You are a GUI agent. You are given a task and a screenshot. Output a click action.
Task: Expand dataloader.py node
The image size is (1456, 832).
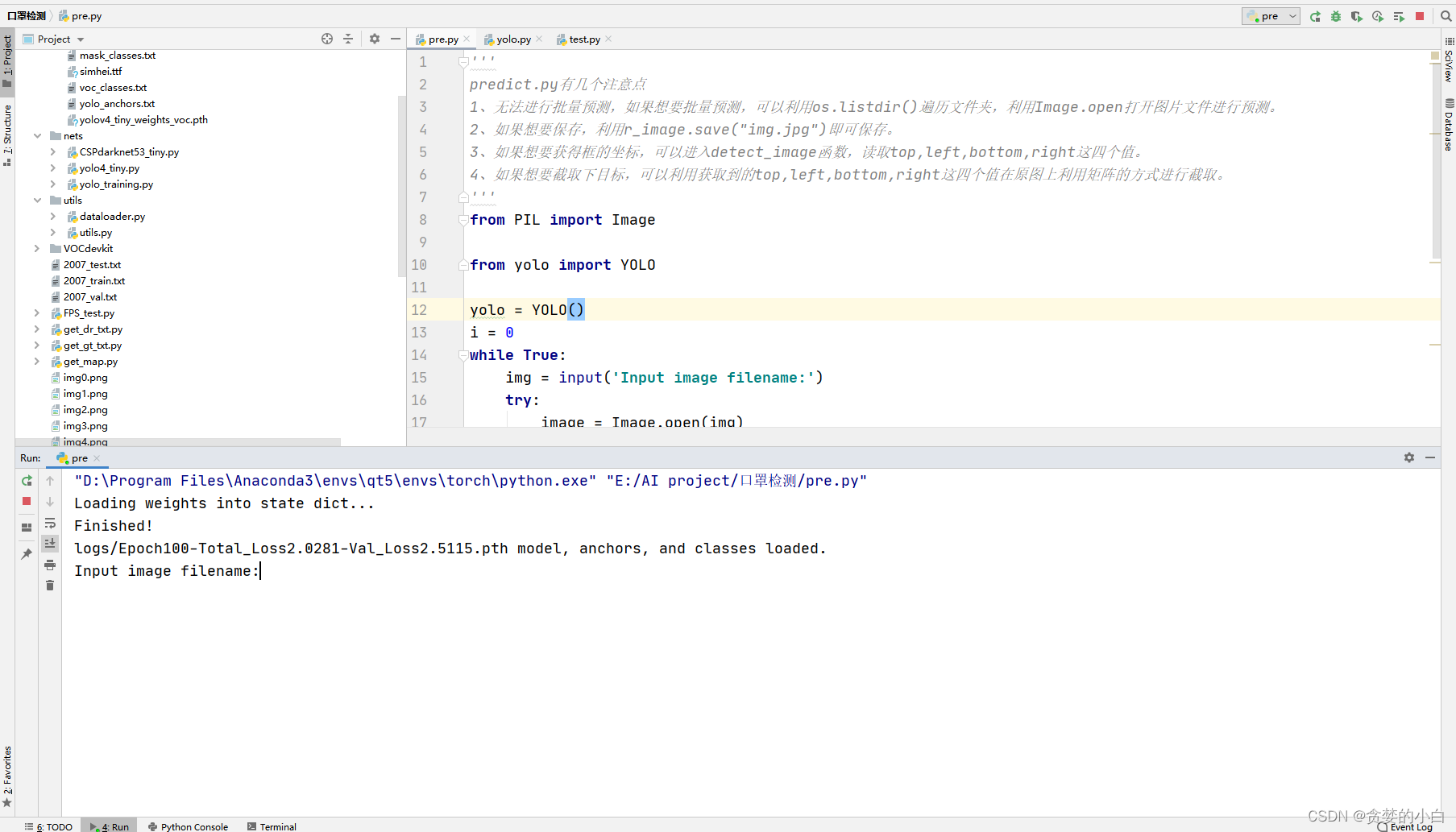53,217
